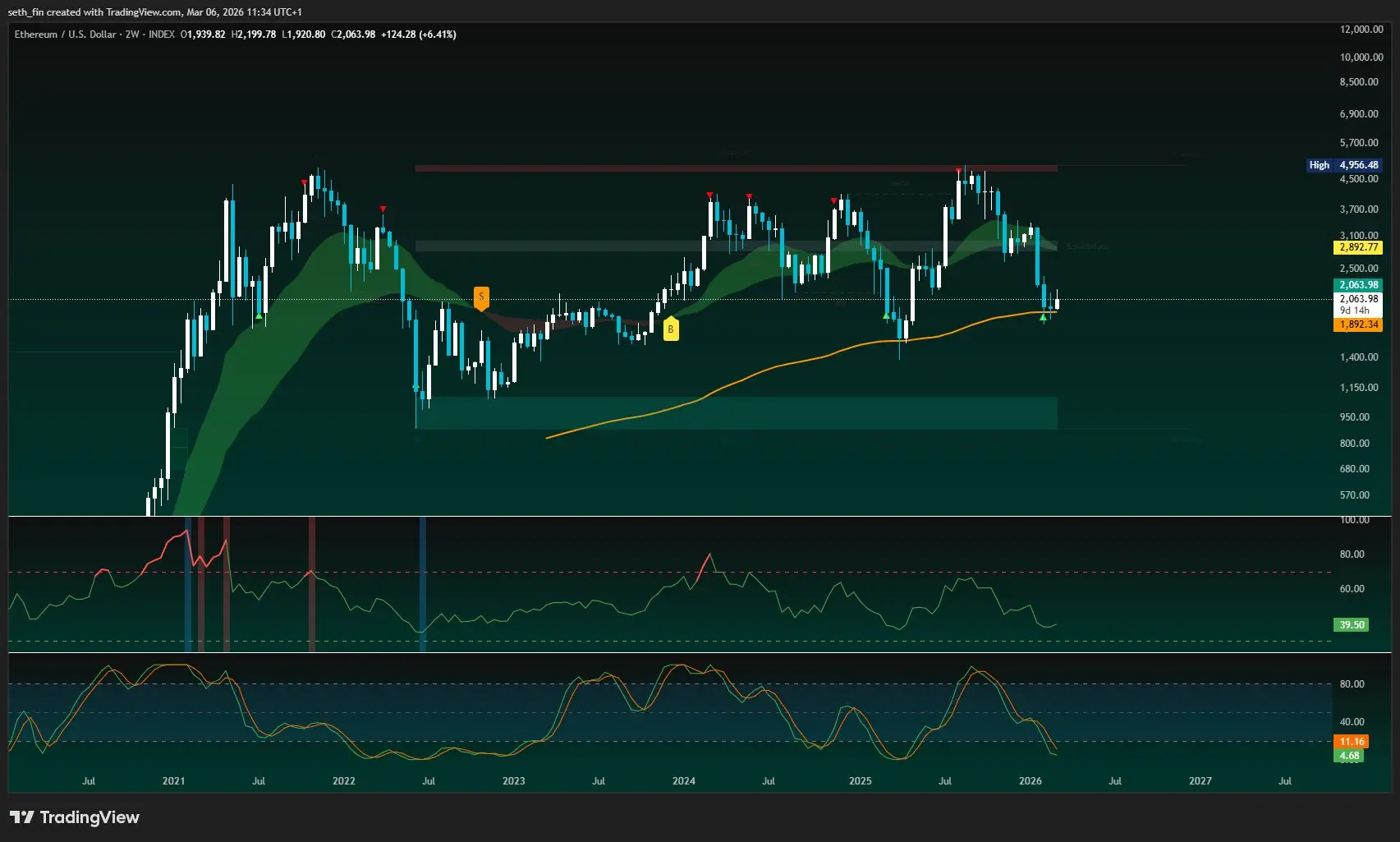Click the low value L1,920.80

point(304,35)
